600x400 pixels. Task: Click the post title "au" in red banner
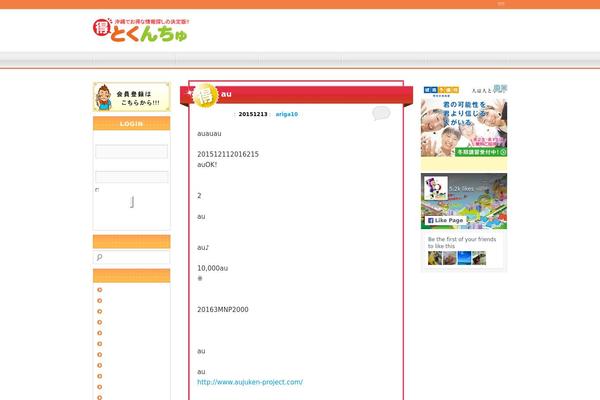pyautogui.click(x=226, y=94)
